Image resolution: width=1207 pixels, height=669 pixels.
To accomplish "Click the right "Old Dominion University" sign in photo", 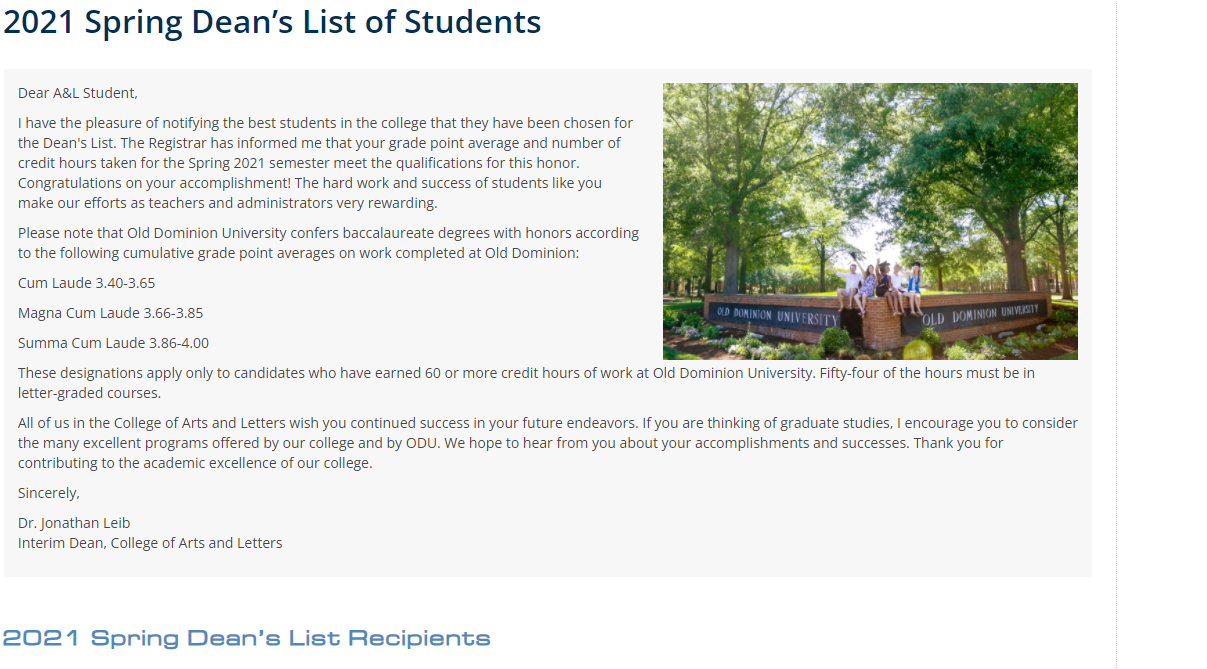I will (980, 314).
